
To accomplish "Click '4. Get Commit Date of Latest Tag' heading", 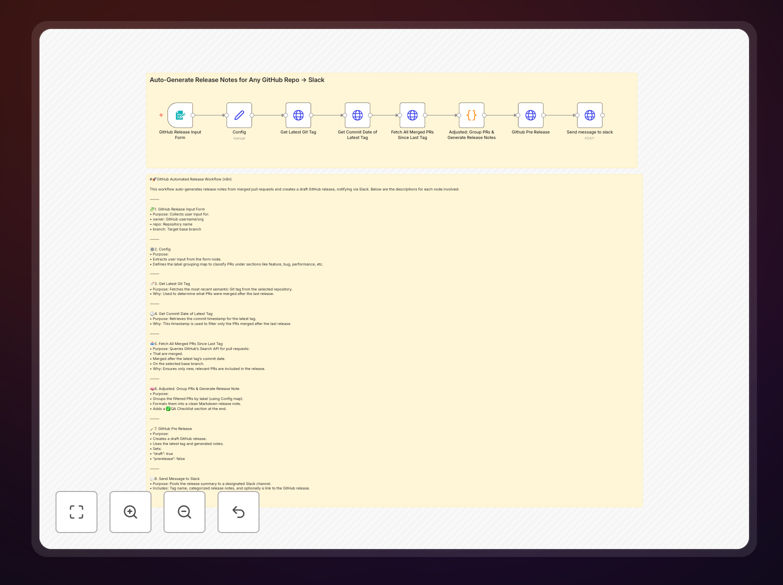I will tap(181, 314).
